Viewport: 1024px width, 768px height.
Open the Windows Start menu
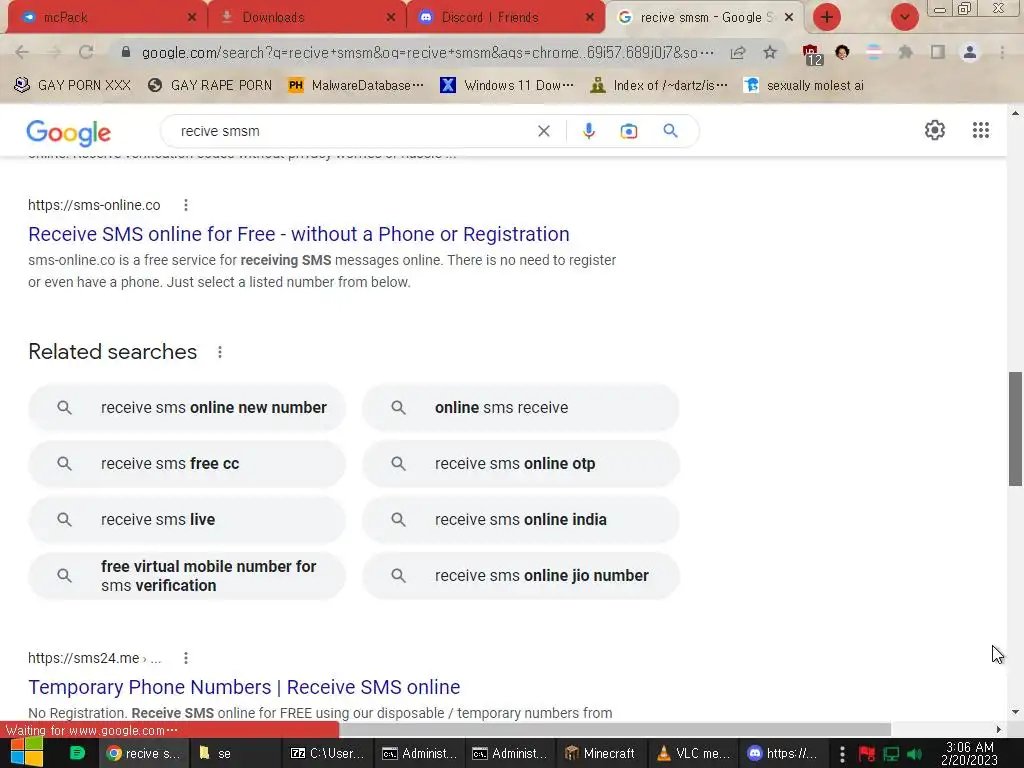click(25, 753)
